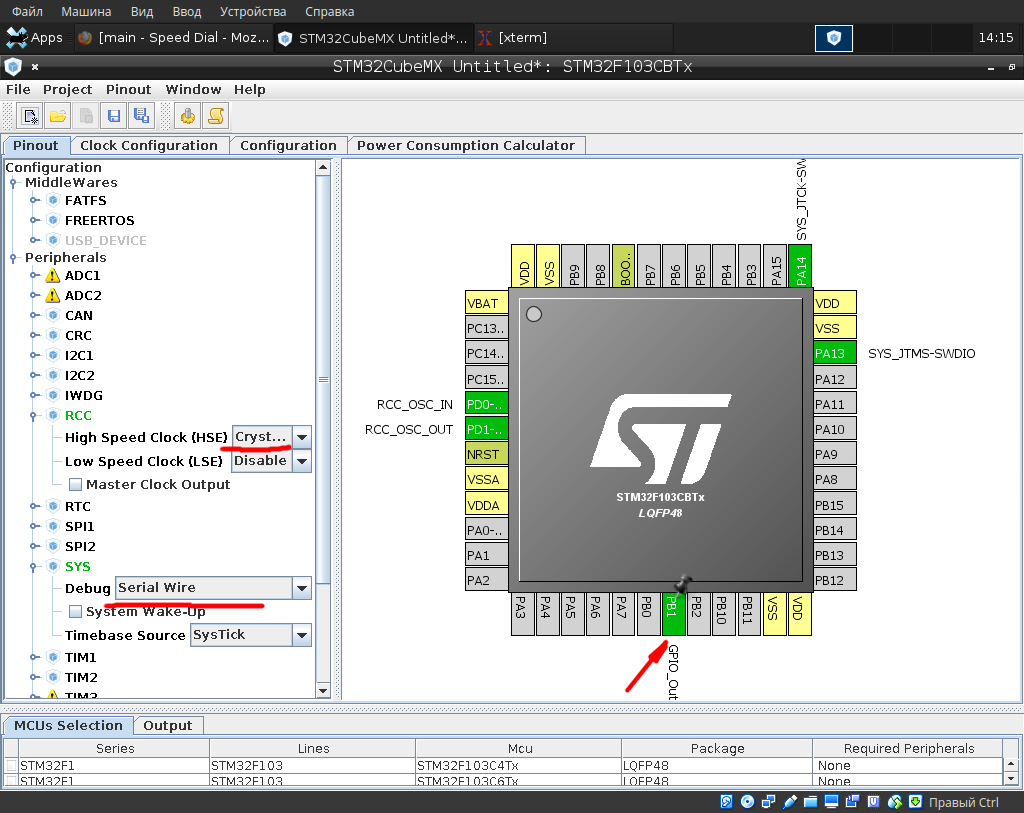Open the High Speed Clock (HSE) dropdown
The height and width of the screenshot is (813, 1024).
(x=302, y=437)
